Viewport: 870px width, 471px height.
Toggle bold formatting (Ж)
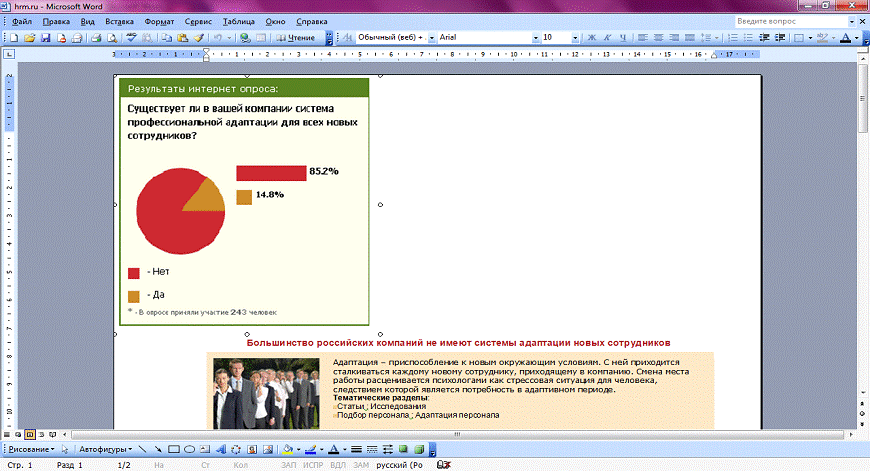click(x=591, y=37)
